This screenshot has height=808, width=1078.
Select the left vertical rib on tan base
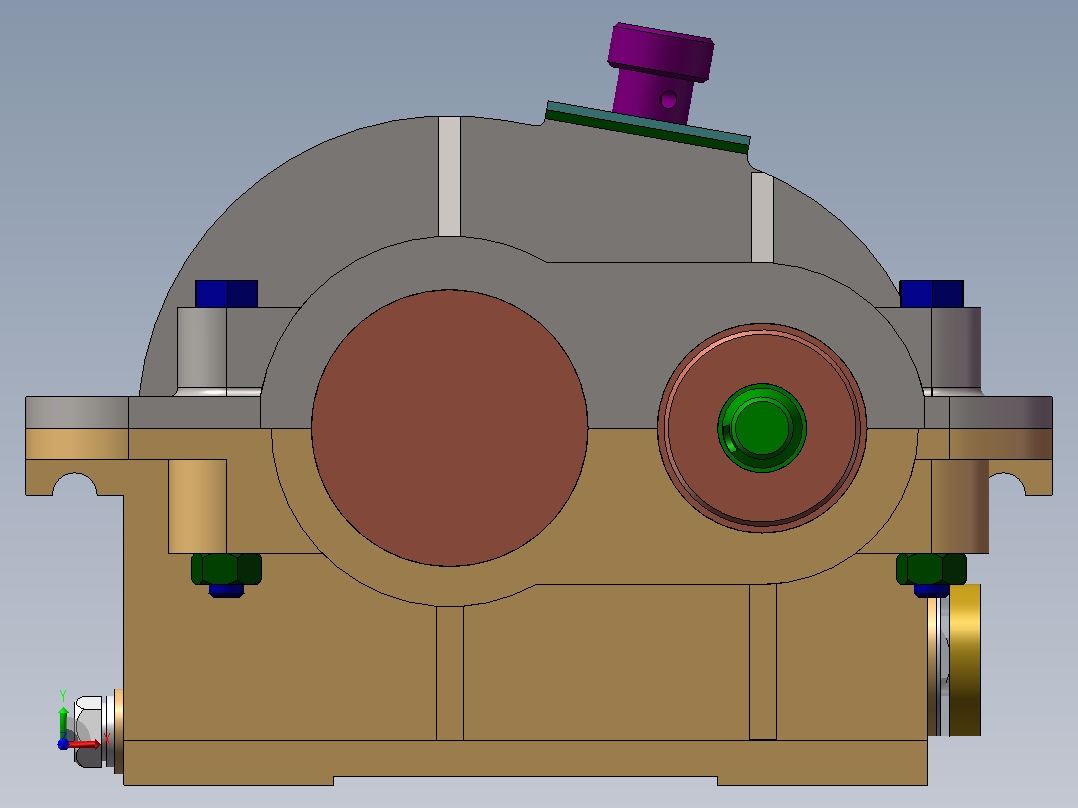[x=450, y=673]
